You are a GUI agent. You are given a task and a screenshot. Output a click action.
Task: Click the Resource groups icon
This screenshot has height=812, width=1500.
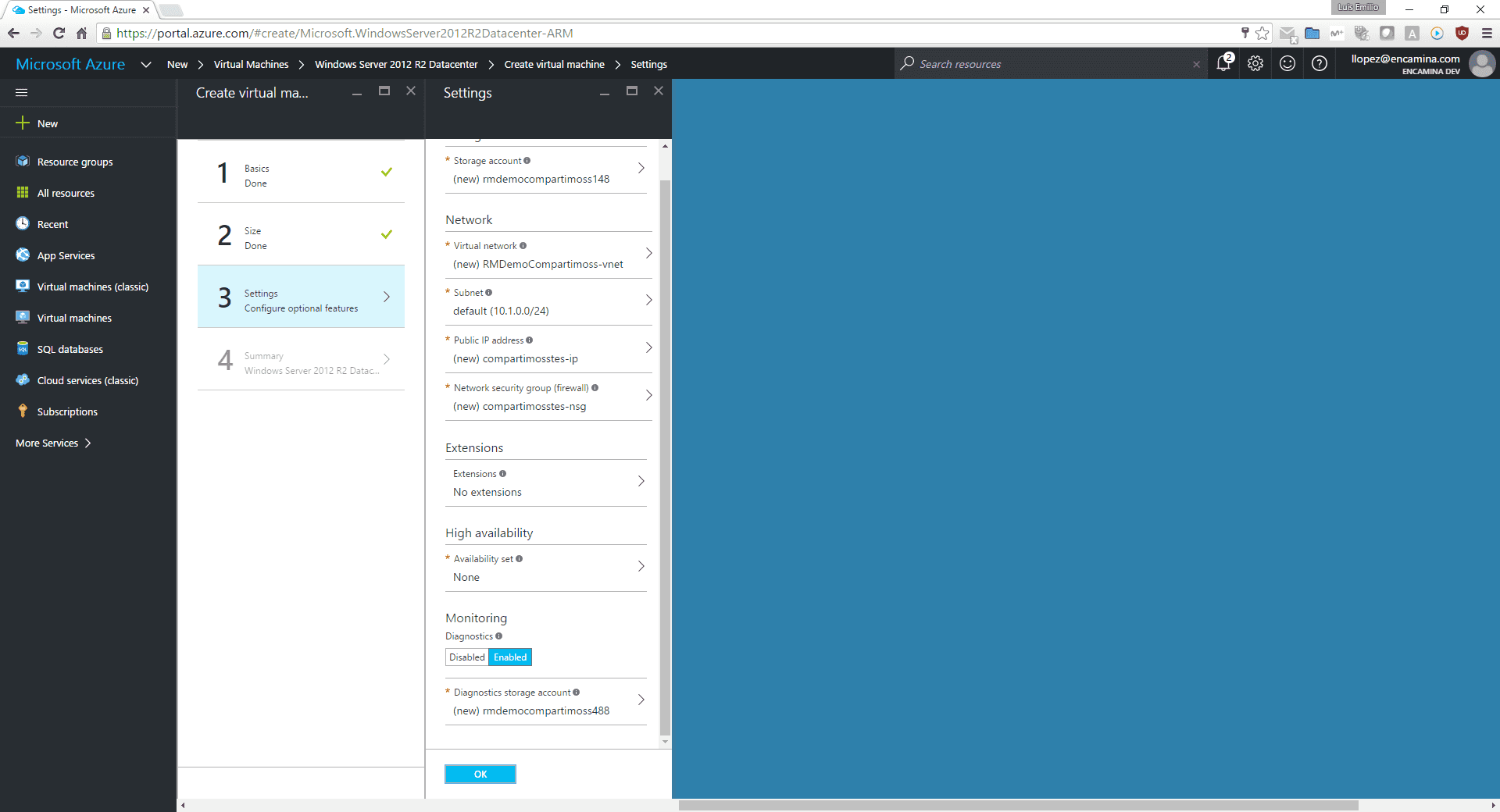click(23, 161)
